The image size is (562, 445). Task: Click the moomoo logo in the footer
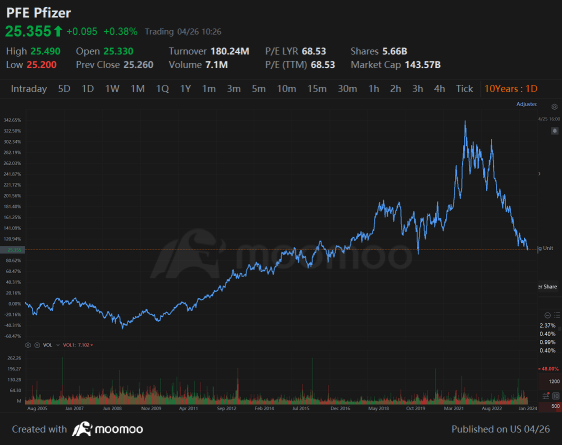point(108,429)
